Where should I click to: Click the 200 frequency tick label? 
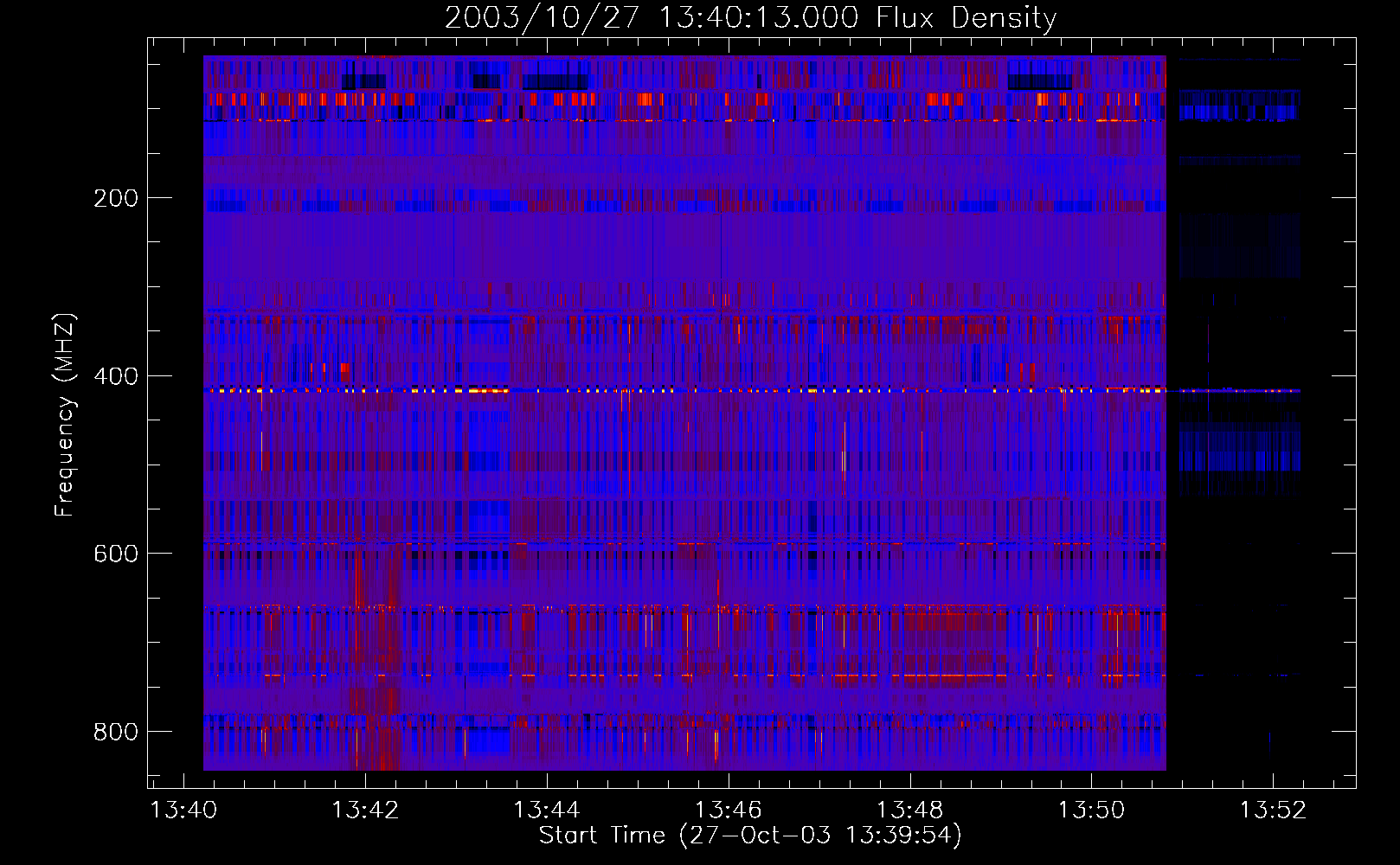tap(115, 198)
